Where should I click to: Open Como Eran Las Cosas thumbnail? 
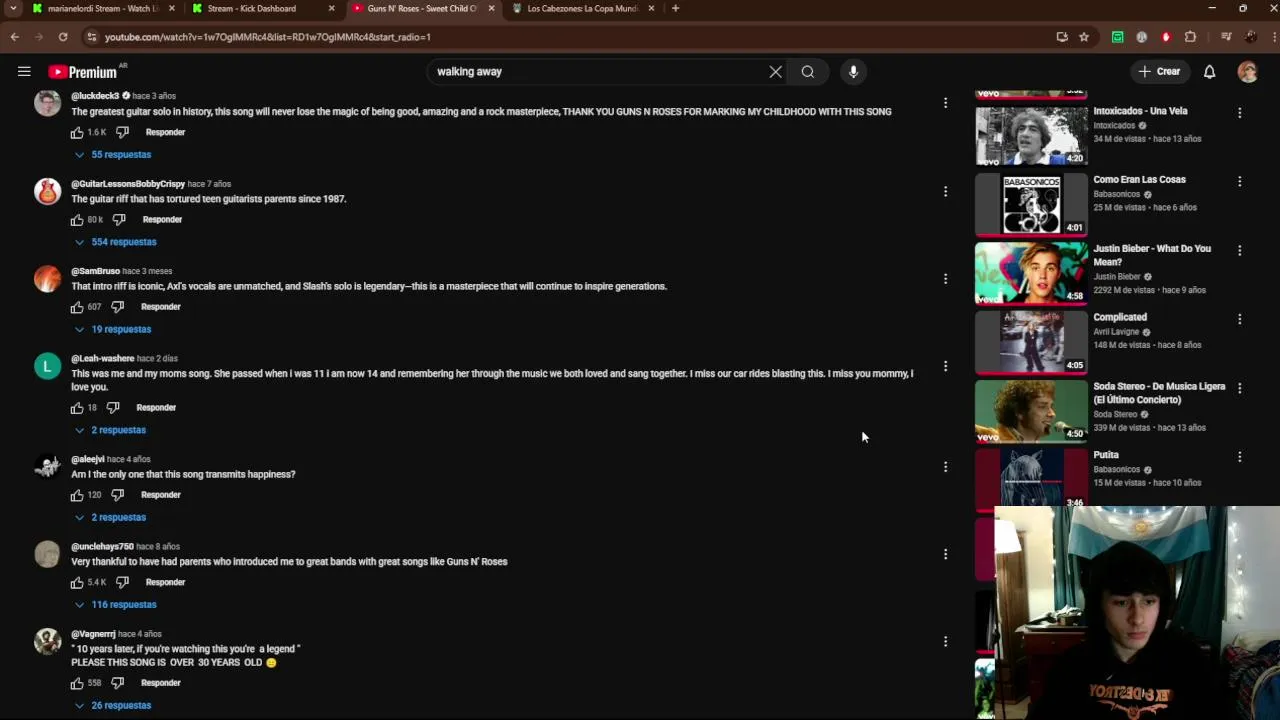point(1031,204)
